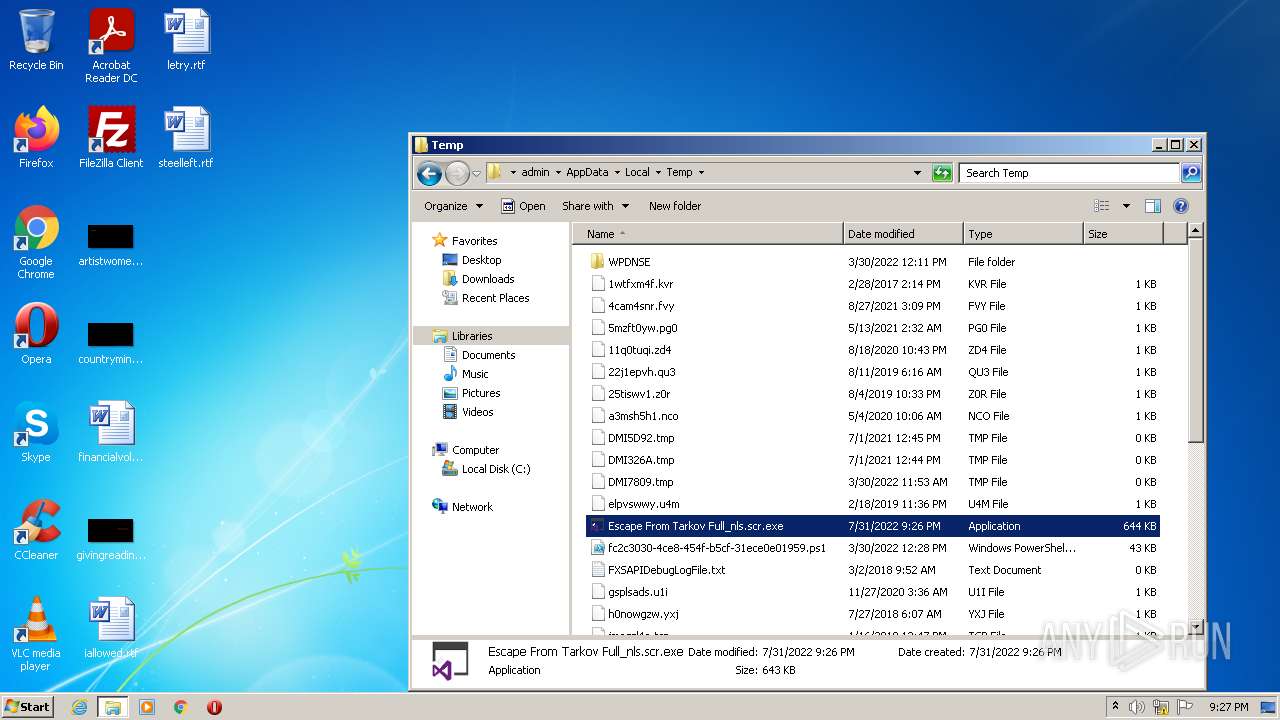Viewport: 1280px width, 720px height.
Task: Change your view icon in toolbar
Action: click(1101, 206)
